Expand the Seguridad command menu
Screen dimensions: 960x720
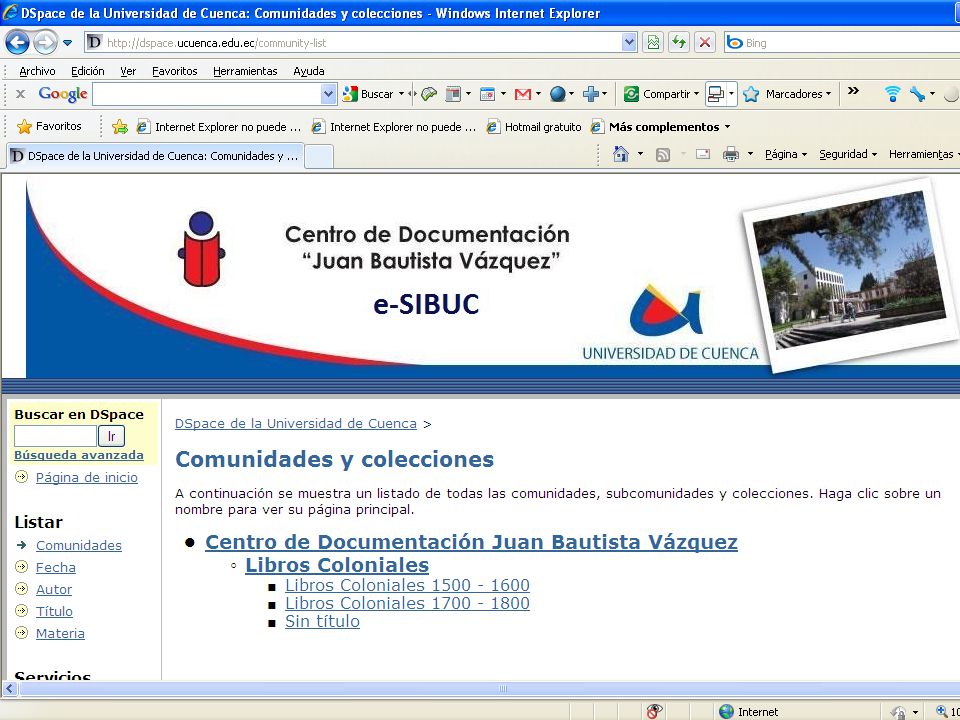tap(848, 154)
